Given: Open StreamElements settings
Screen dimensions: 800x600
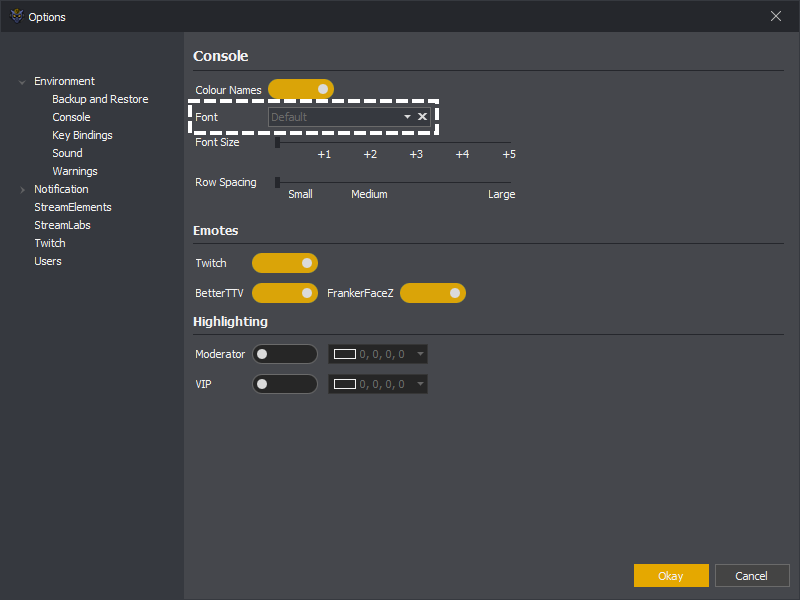Looking at the screenshot, I should point(73,207).
